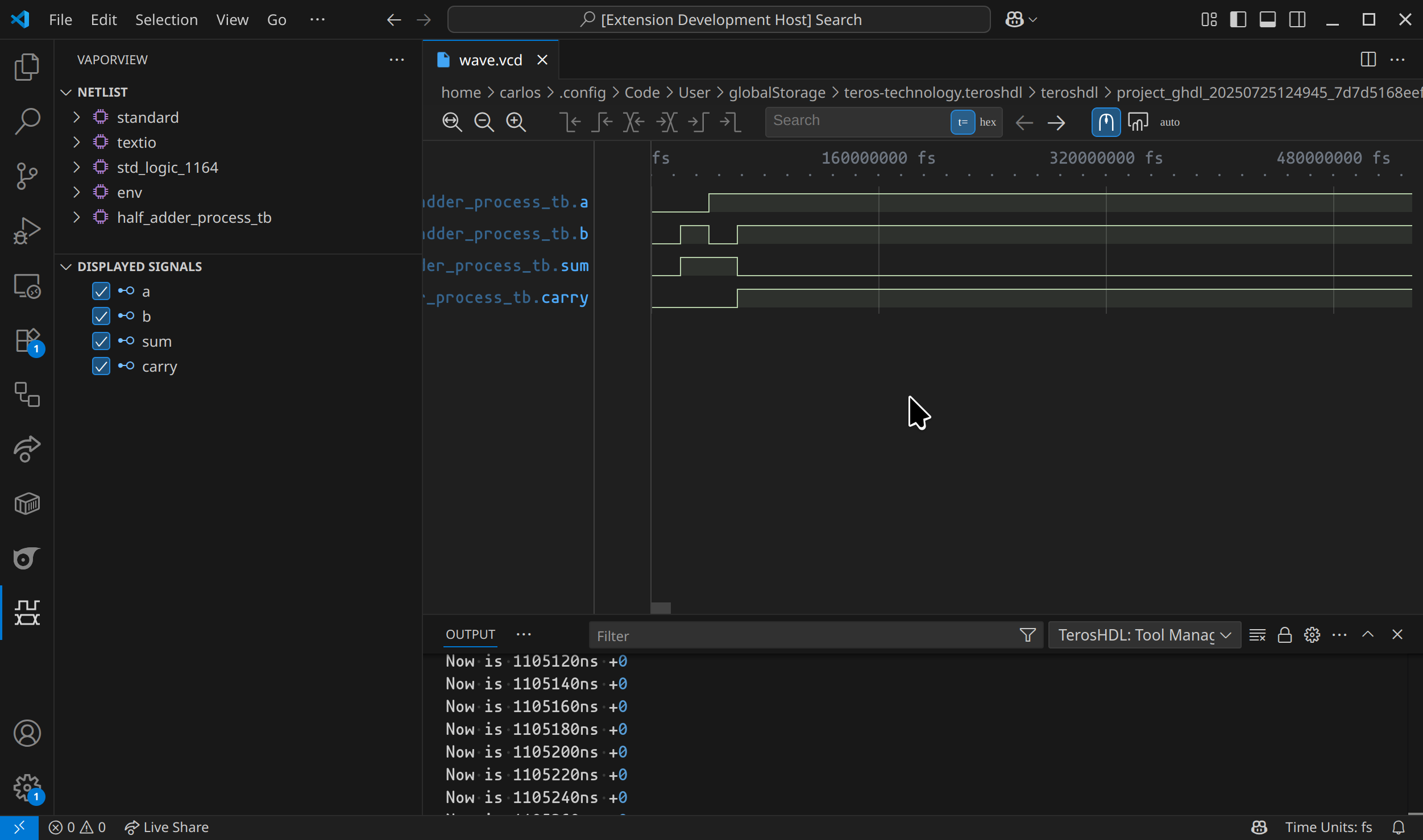Expand the env netlist item
Viewport: 1423px width, 840px height.
(77, 192)
